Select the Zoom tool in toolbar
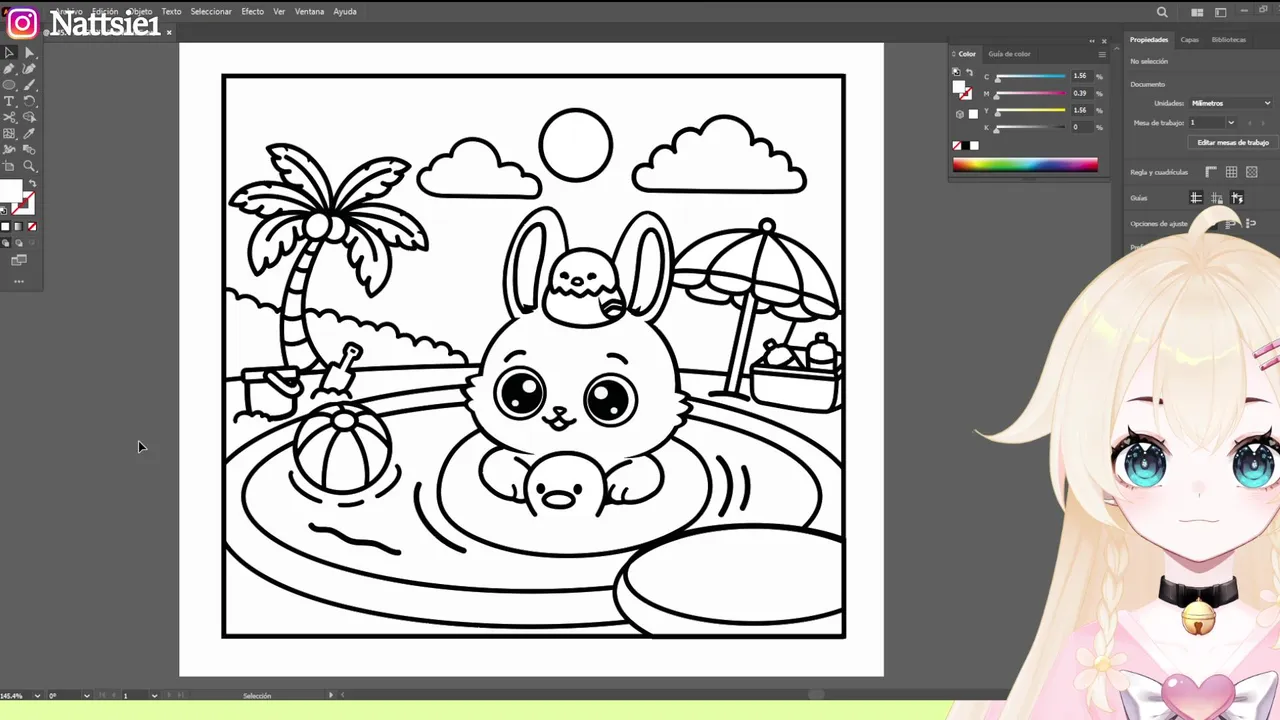 click(x=29, y=166)
